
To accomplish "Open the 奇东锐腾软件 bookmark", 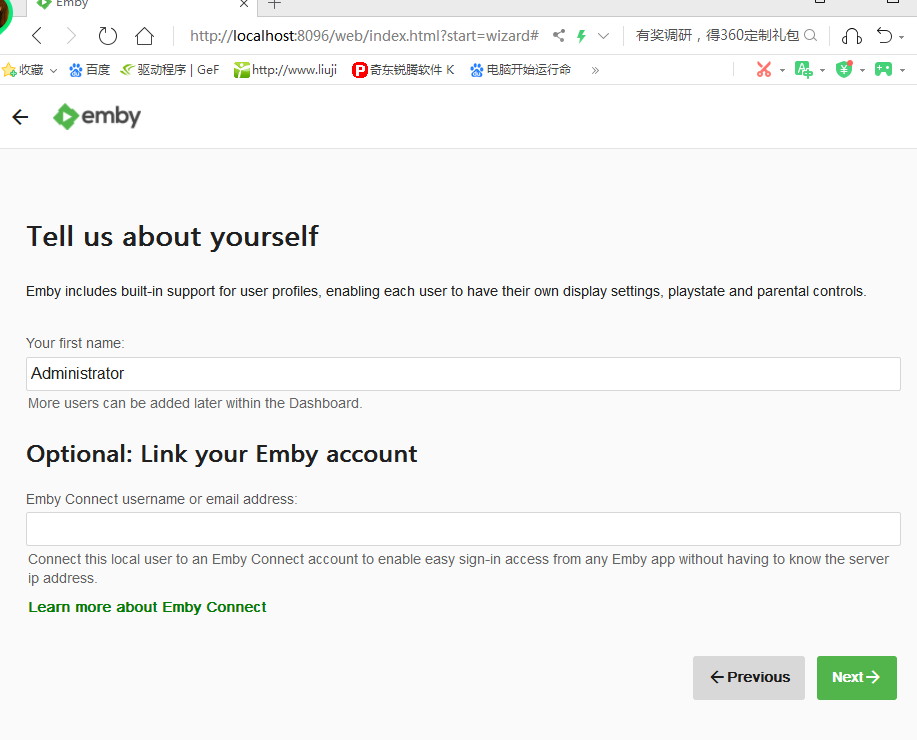I will pos(403,70).
